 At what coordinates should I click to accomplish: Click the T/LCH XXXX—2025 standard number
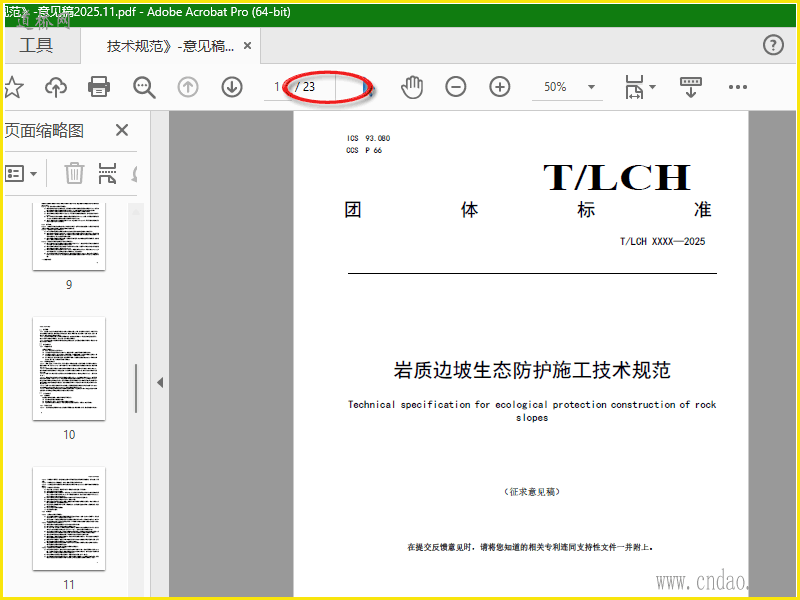pyautogui.click(x=662, y=241)
